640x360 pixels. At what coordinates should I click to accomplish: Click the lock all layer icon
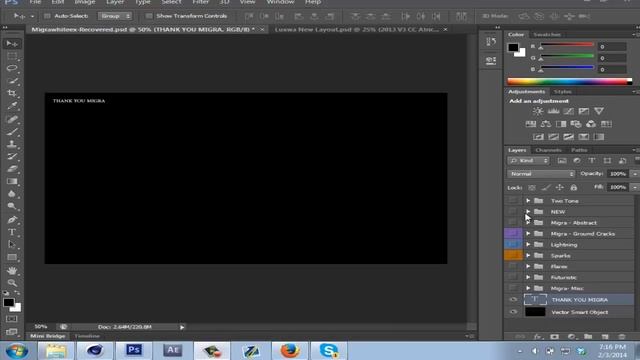[573, 187]
